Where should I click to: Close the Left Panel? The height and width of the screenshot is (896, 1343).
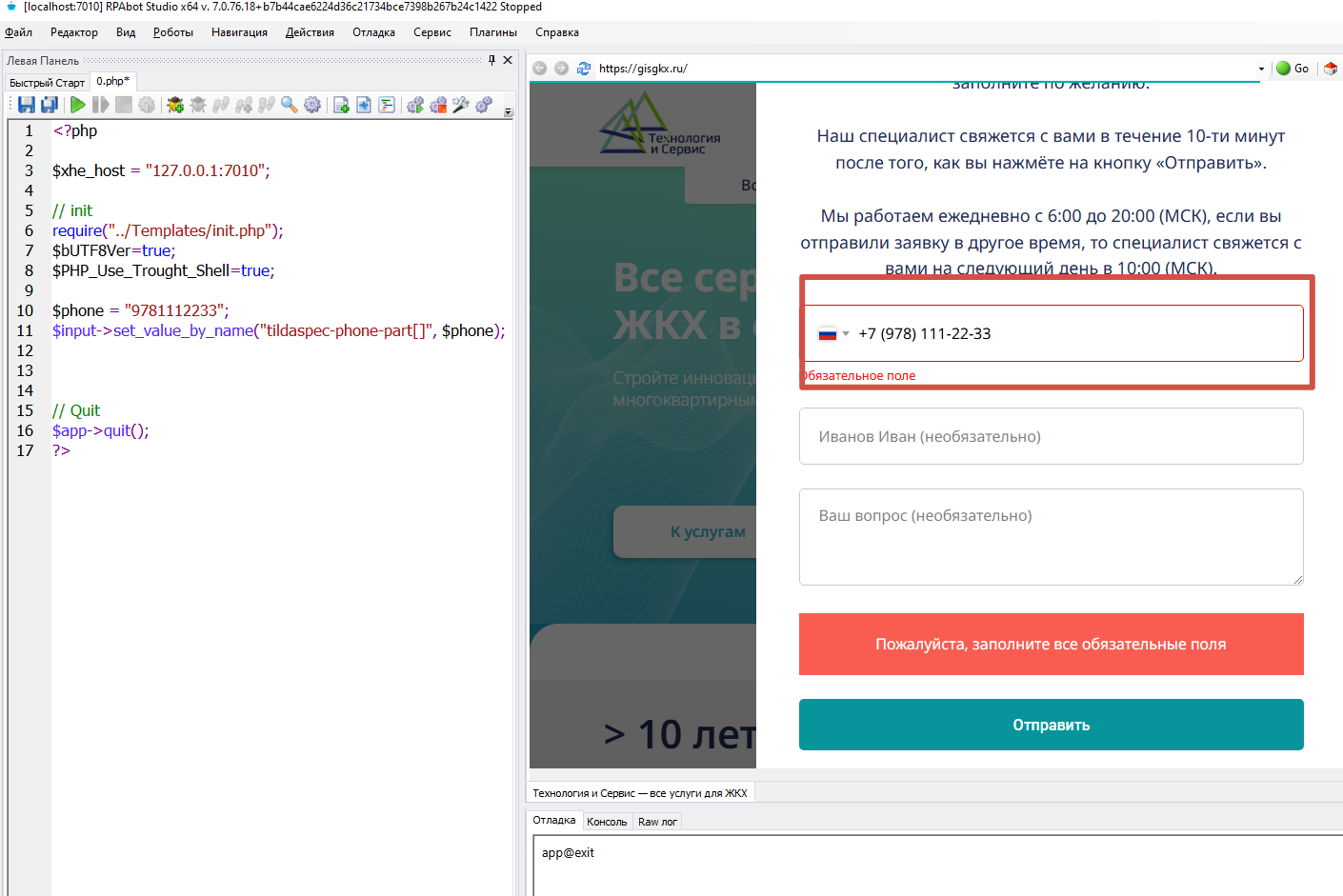508,60
